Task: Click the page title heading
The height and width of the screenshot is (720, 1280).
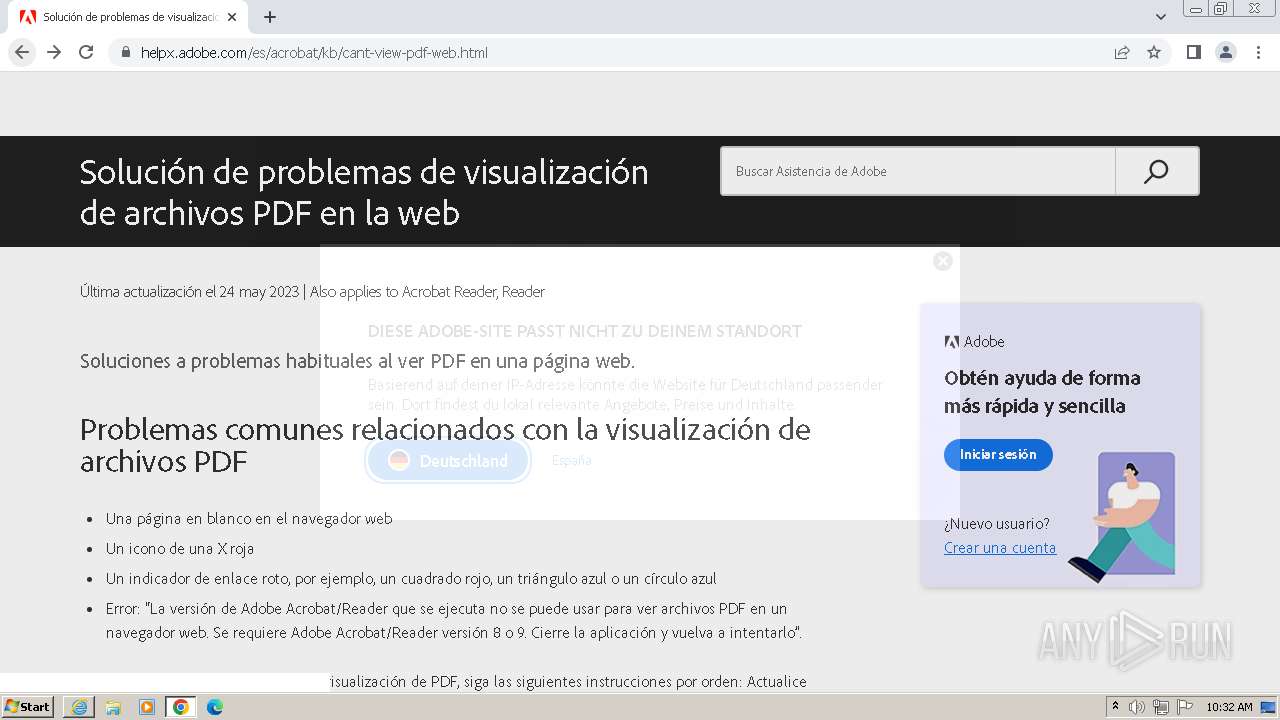Action: (x=364, y=192)
